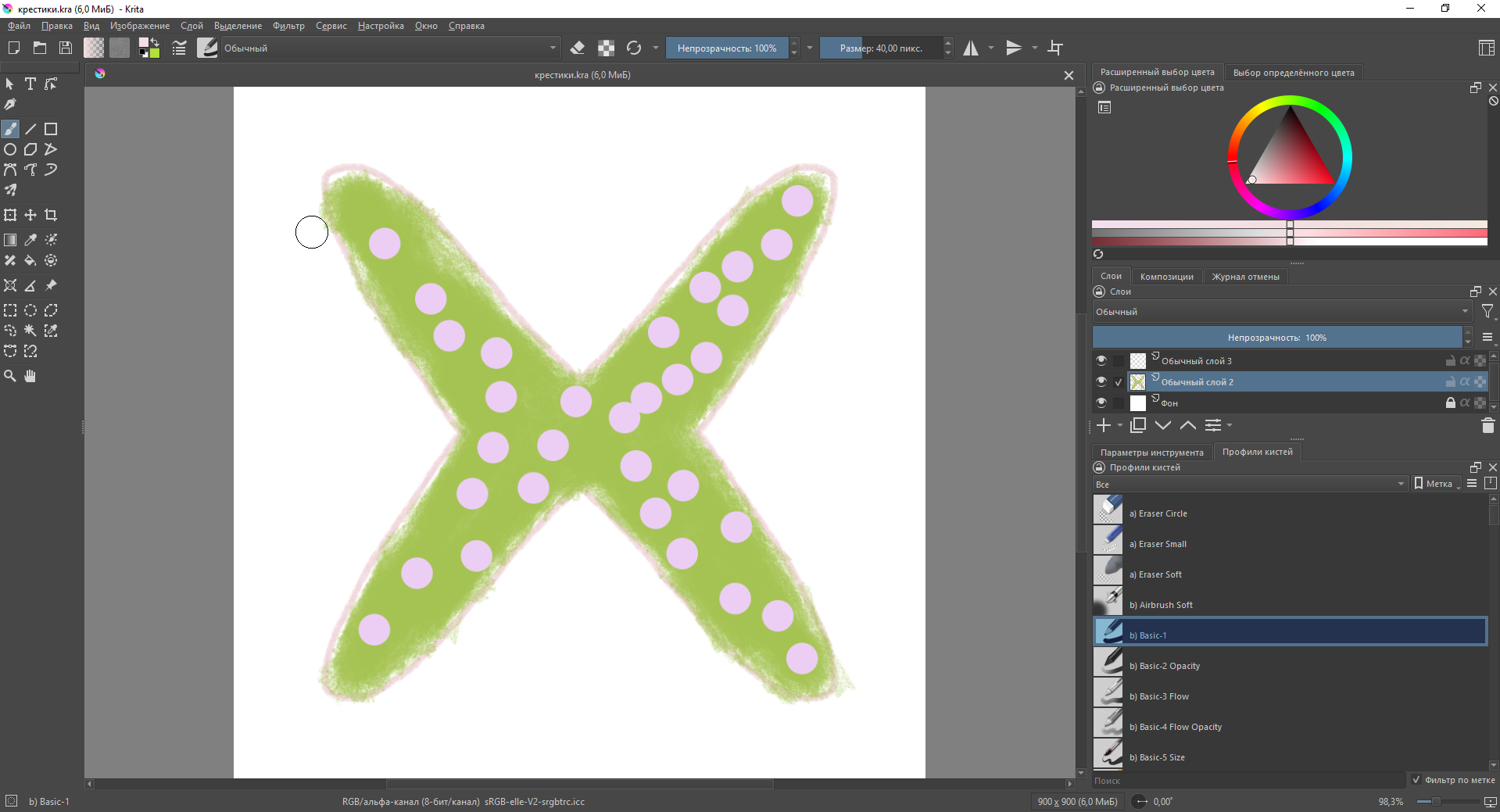The image size is (1500, 812).
Task: Expand the brush blending mode dropdown
Action: (x=389, y=48)
